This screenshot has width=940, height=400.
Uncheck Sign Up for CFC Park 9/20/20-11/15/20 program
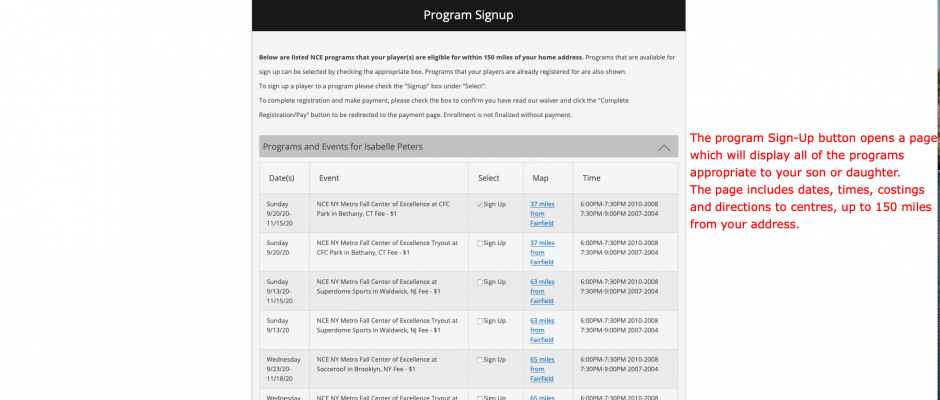click(x=480, y=204)
